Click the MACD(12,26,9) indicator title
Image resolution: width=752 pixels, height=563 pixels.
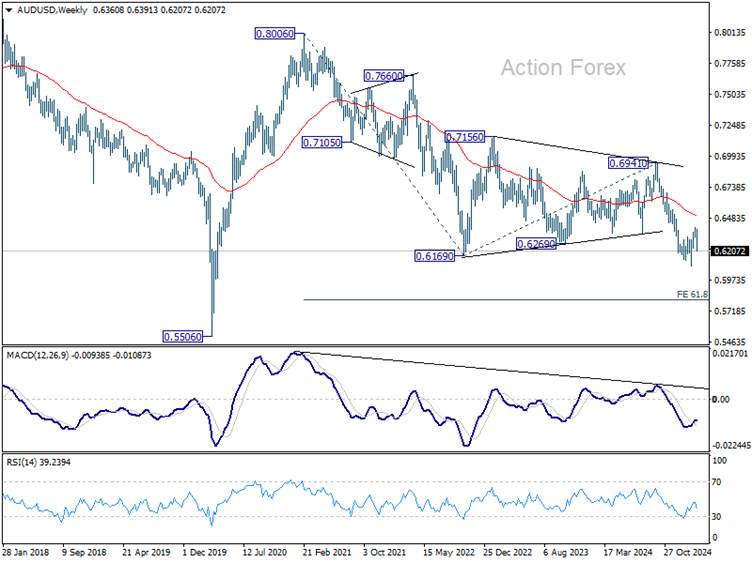[37, 355]
